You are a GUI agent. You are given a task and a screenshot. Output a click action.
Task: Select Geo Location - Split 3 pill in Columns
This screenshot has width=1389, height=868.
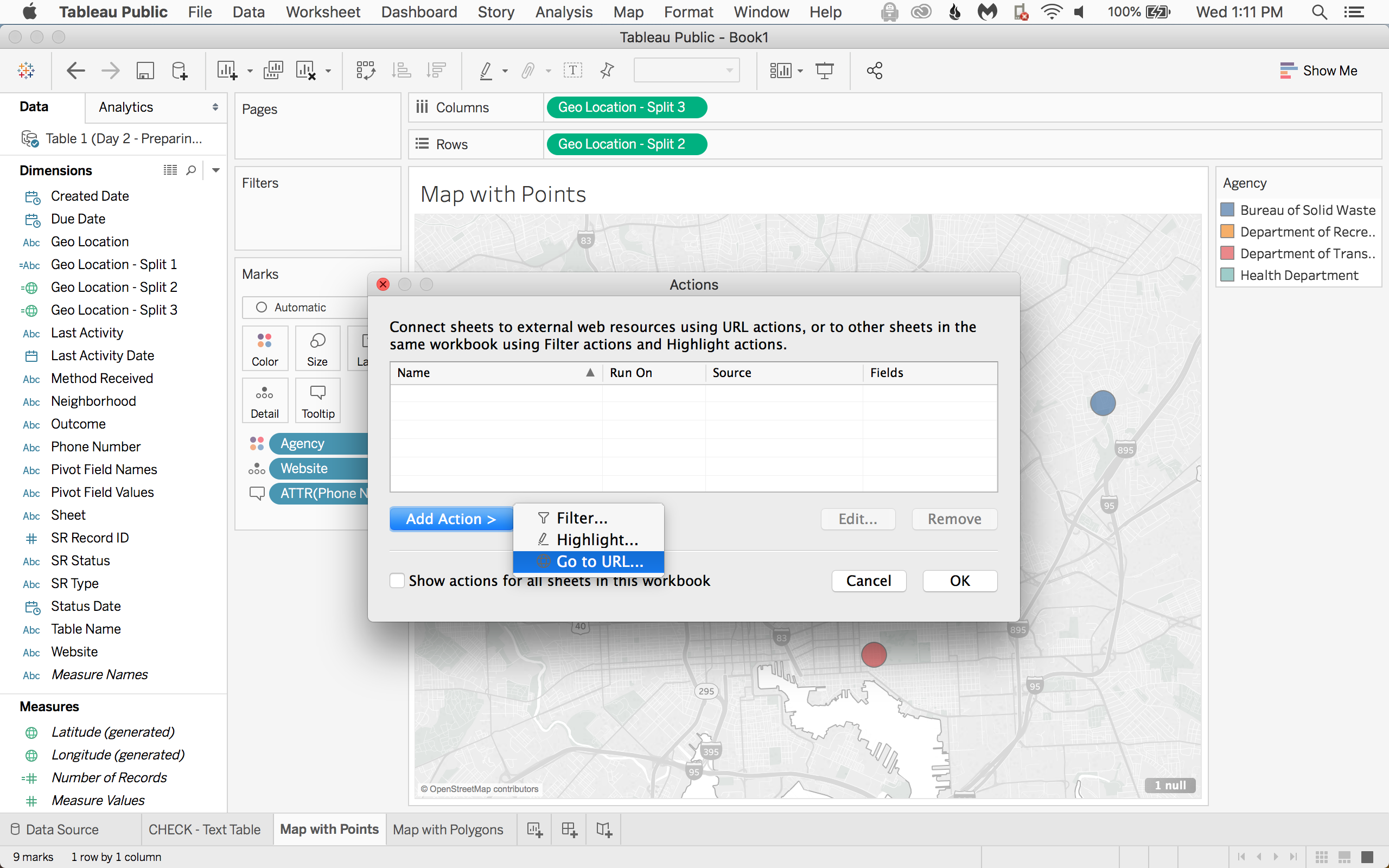point(626,107)
